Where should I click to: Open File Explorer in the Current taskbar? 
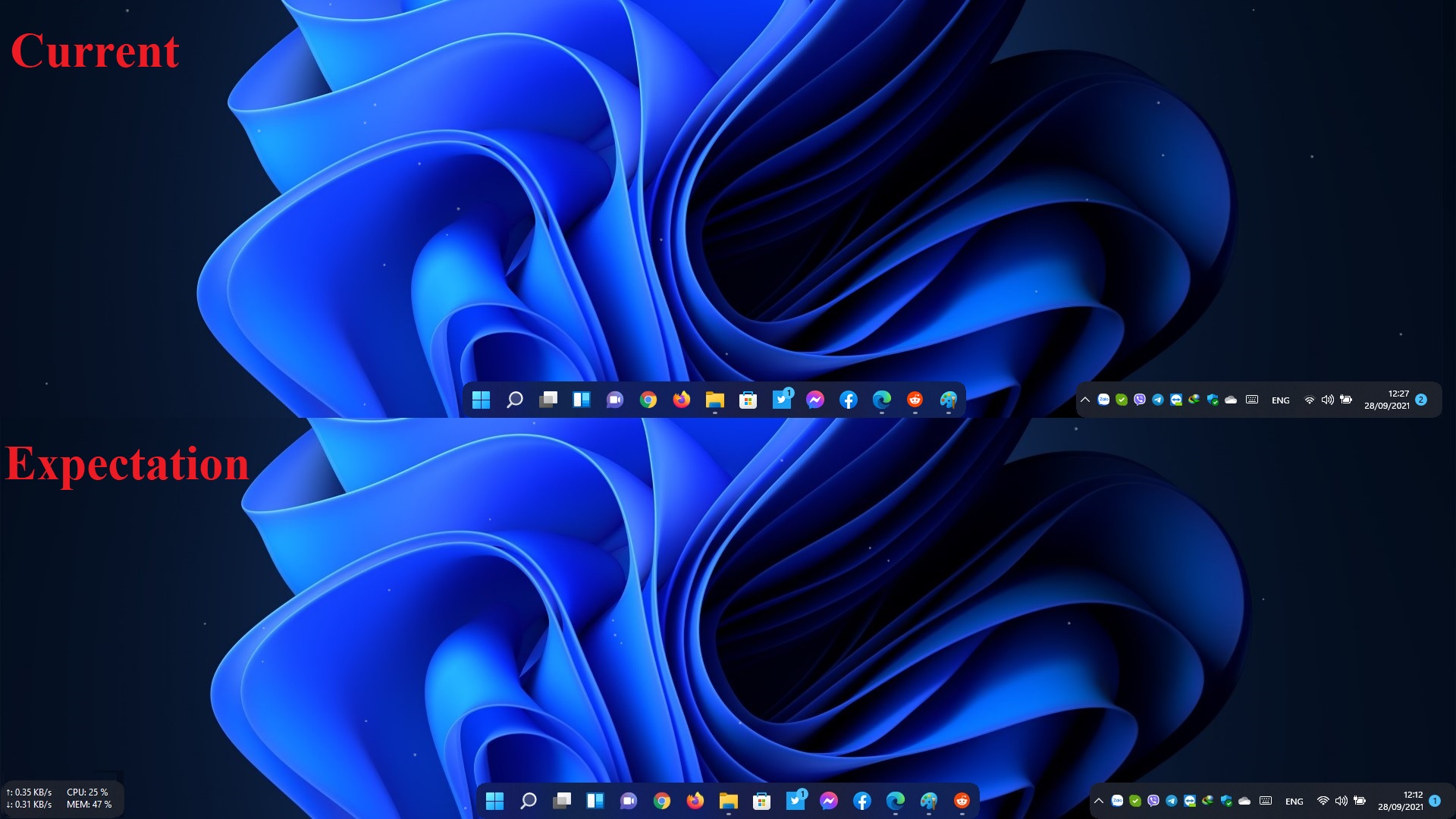[x=715, y=400]
